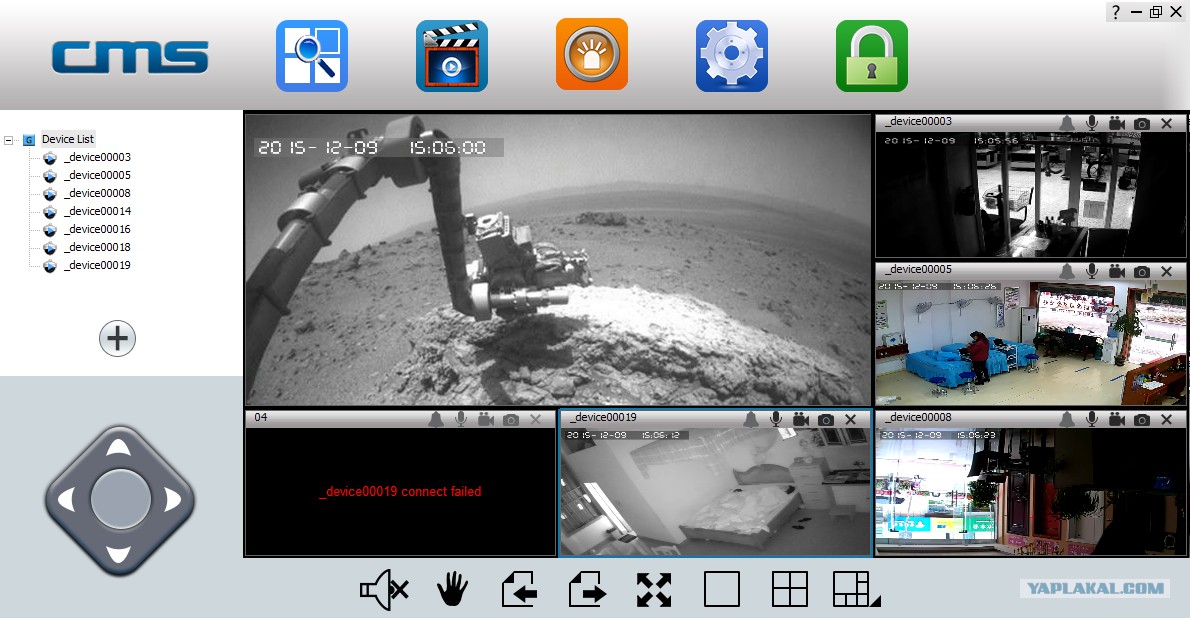Viewport: 1190px width, 618px height.
Task: Open the orange alarm light icon
Action: [x=591, y=56]
